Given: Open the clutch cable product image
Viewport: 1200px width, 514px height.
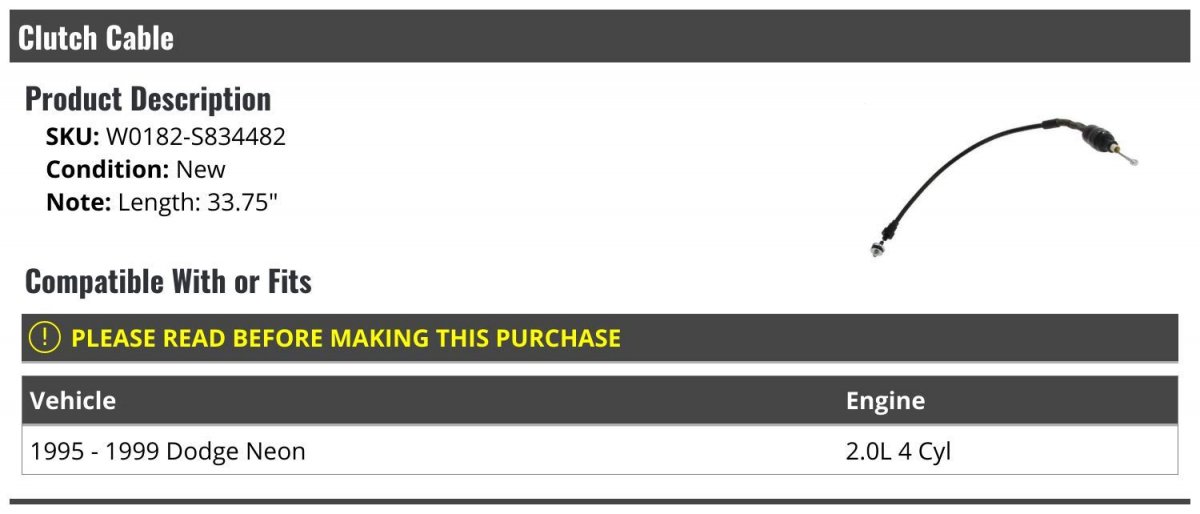Looking at the screenshot, I should click(x=1003, y=185).
